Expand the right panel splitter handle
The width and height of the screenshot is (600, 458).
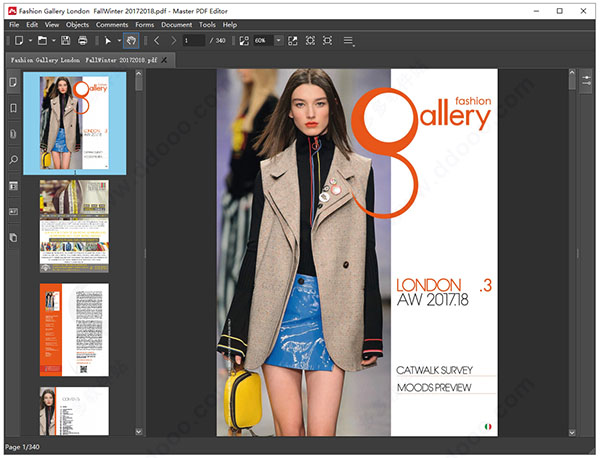(x=578, y=253)
